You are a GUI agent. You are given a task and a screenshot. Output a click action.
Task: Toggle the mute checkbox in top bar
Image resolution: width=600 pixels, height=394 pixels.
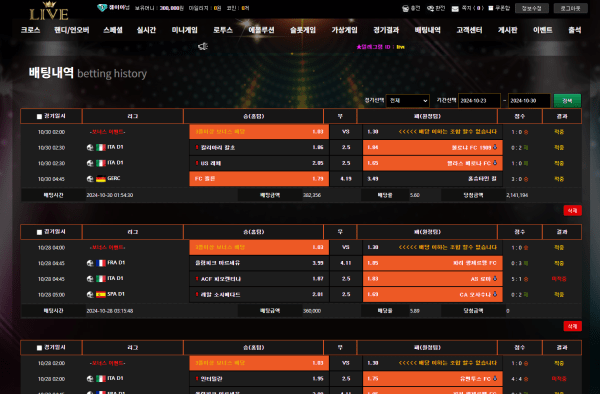click(x=491, y=8)
